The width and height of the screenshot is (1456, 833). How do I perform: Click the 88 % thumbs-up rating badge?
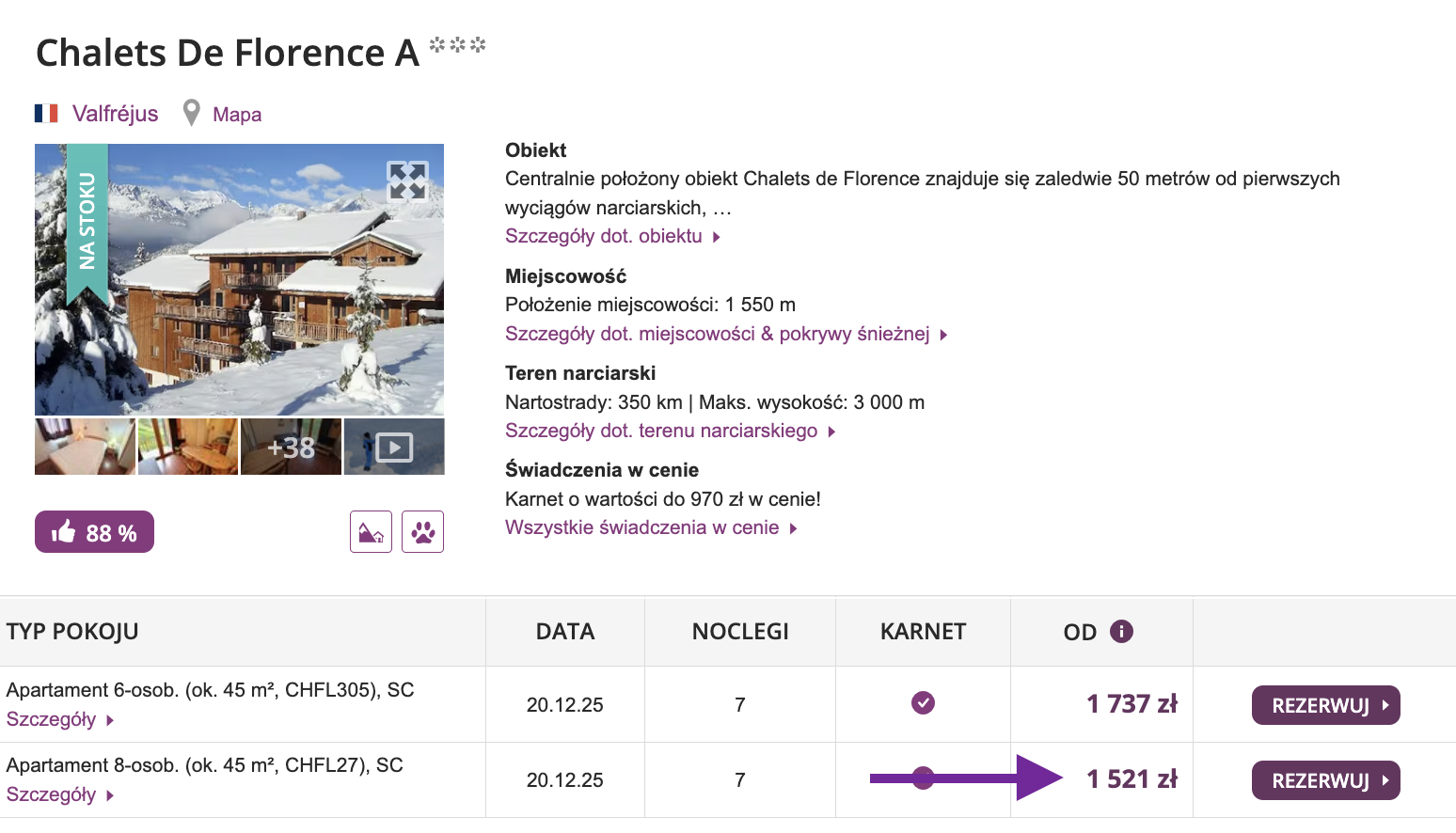click(94, 532)
